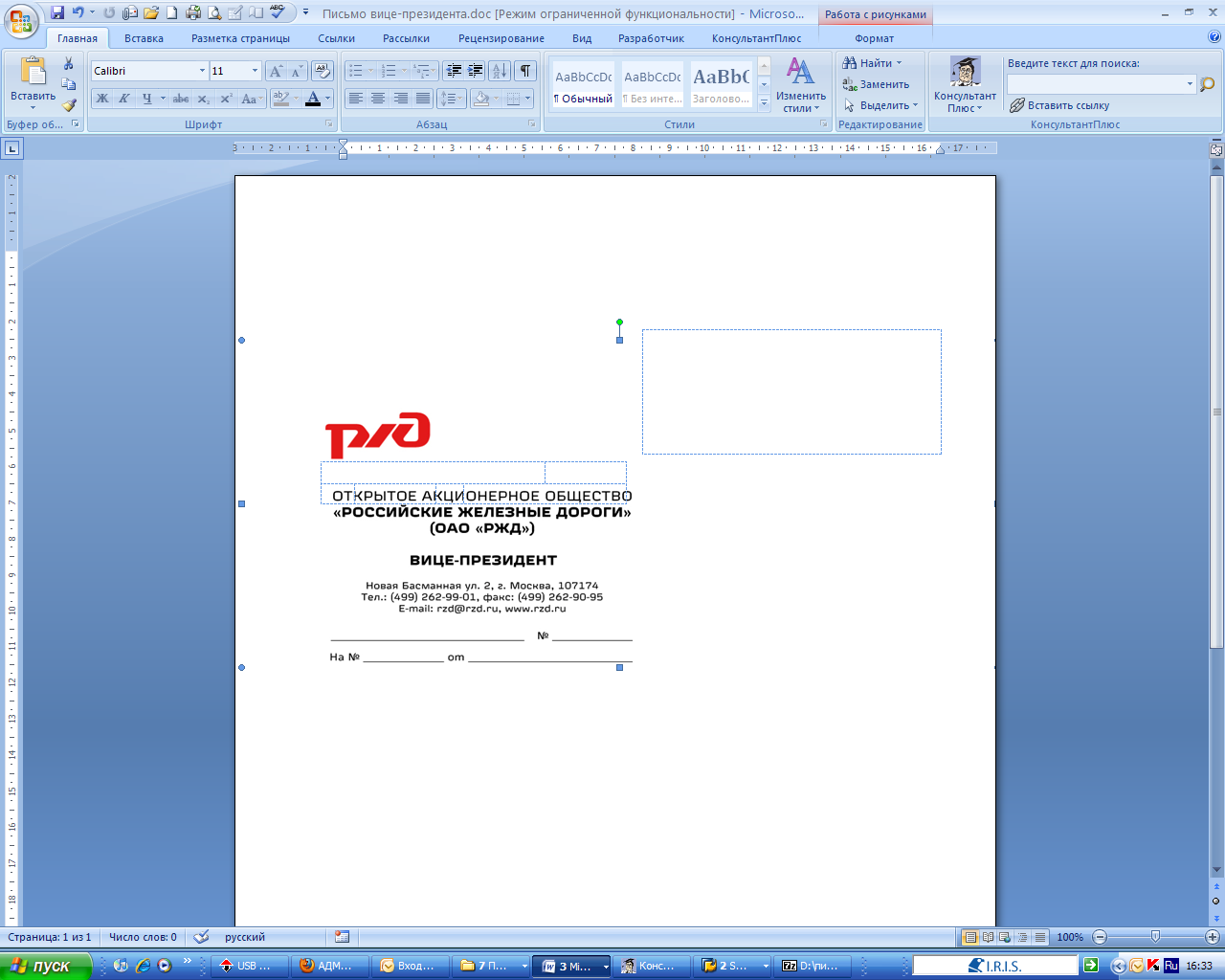Run spelling check ABC icon

278,13
